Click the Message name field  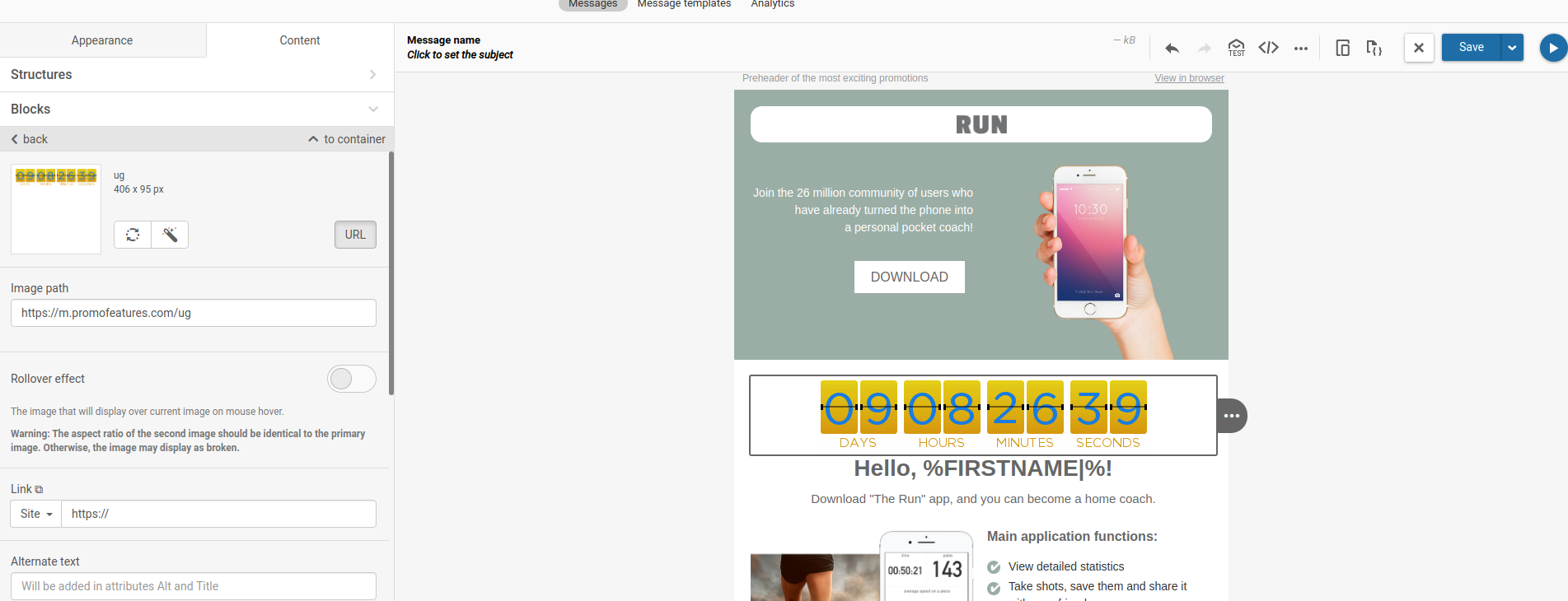[443, 40]
